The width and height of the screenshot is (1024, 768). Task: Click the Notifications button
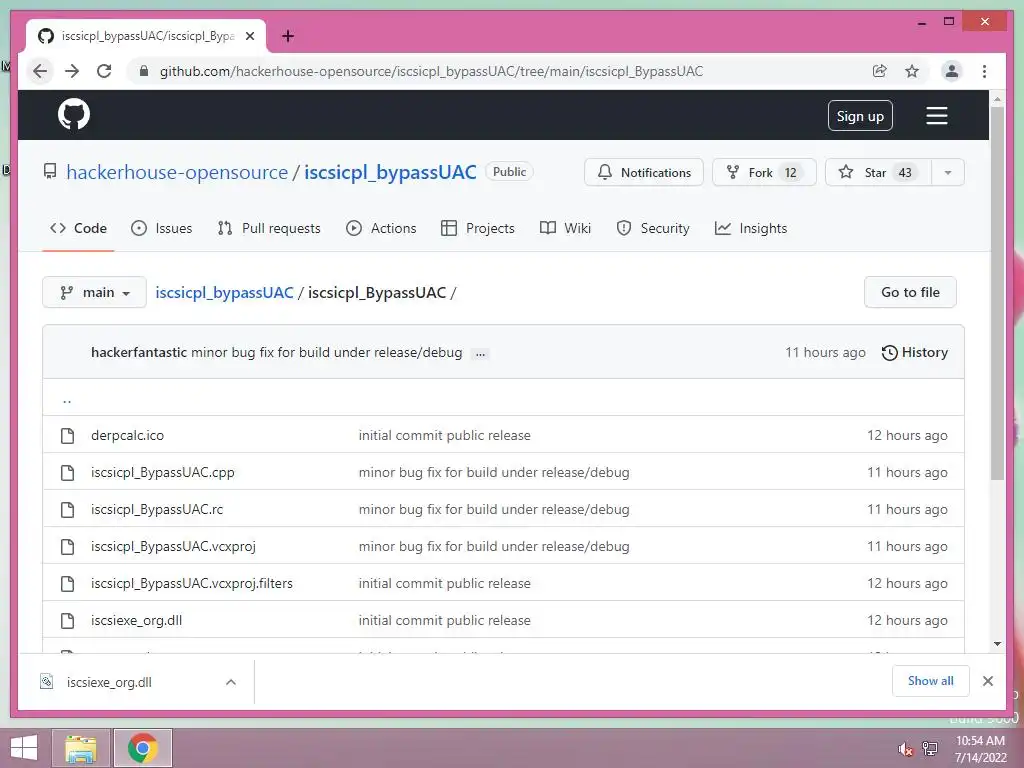(x=644, y=172)
